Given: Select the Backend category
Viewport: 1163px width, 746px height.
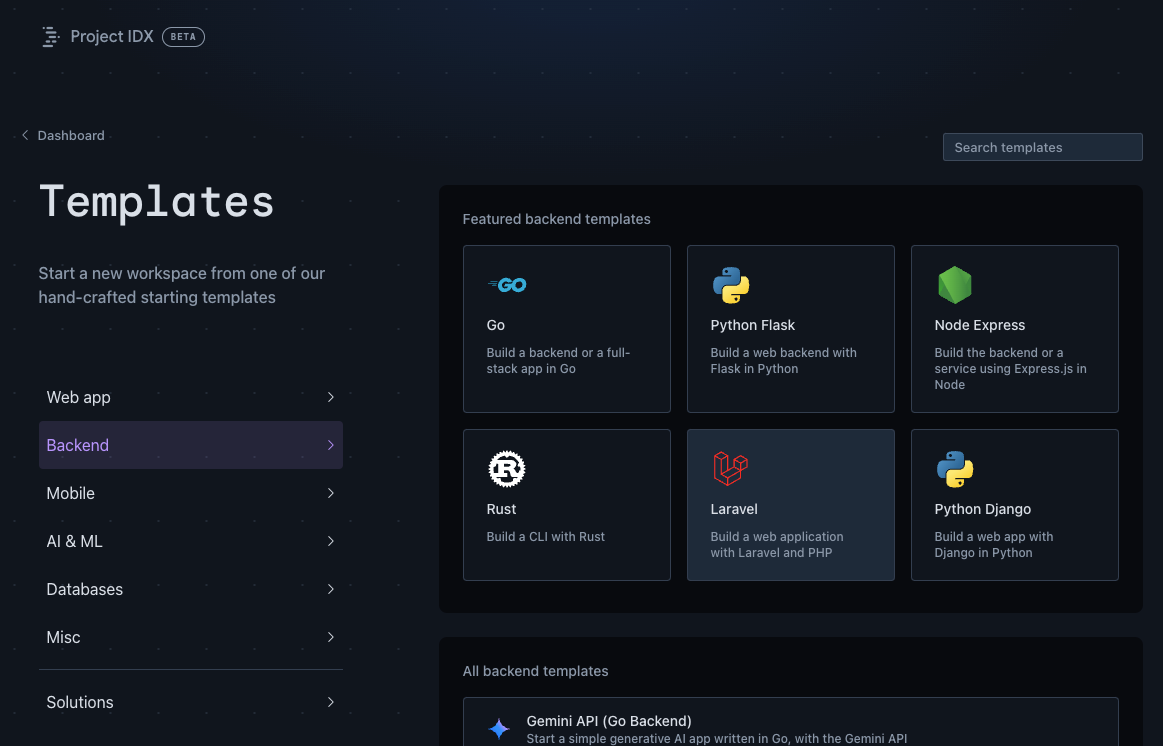Looking at the screenshot, I should tap(191, 445).
